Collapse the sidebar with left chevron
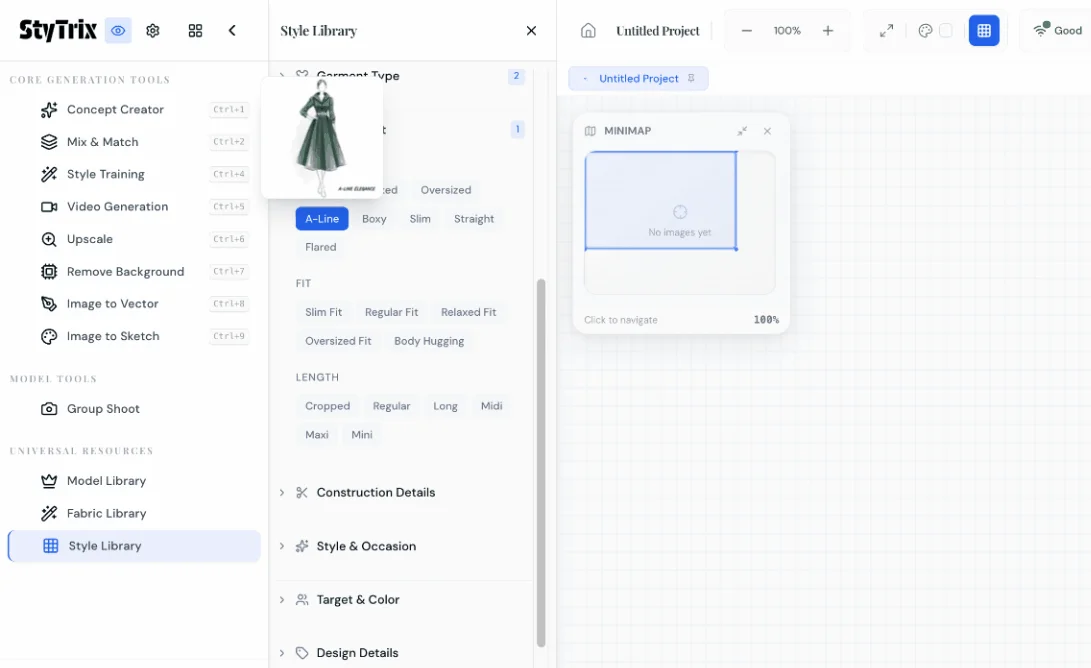The image size is (1091, 668). click(x=232, y=31)
